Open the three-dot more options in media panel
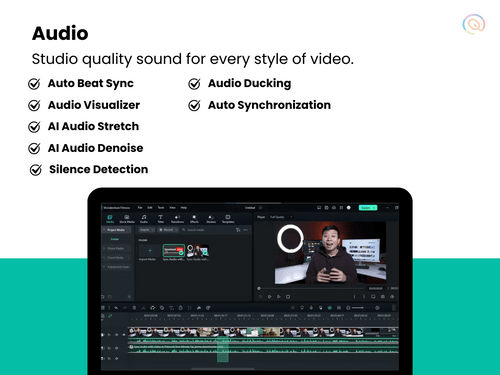500x375 pixels. click(246, 230)
